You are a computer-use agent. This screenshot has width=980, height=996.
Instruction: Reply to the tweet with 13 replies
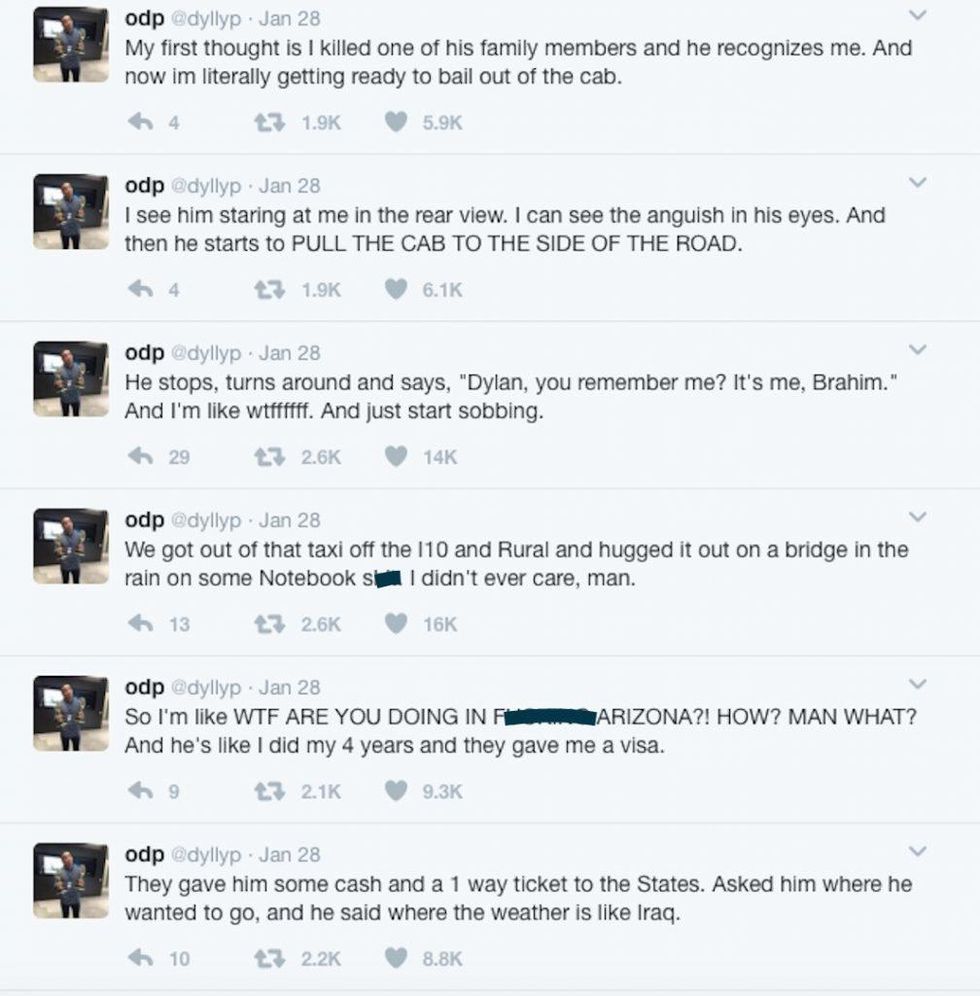tap(141, 624)
